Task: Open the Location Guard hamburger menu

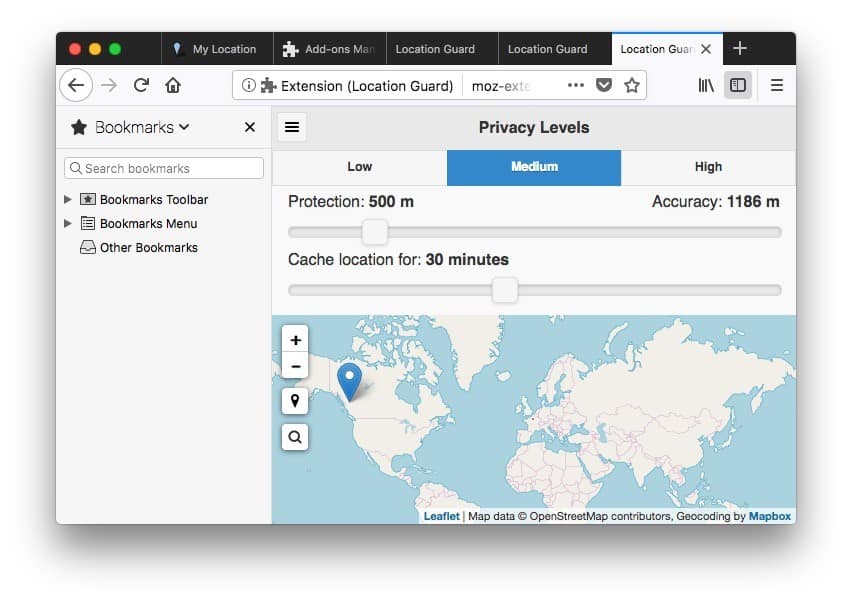Action: 291,127
